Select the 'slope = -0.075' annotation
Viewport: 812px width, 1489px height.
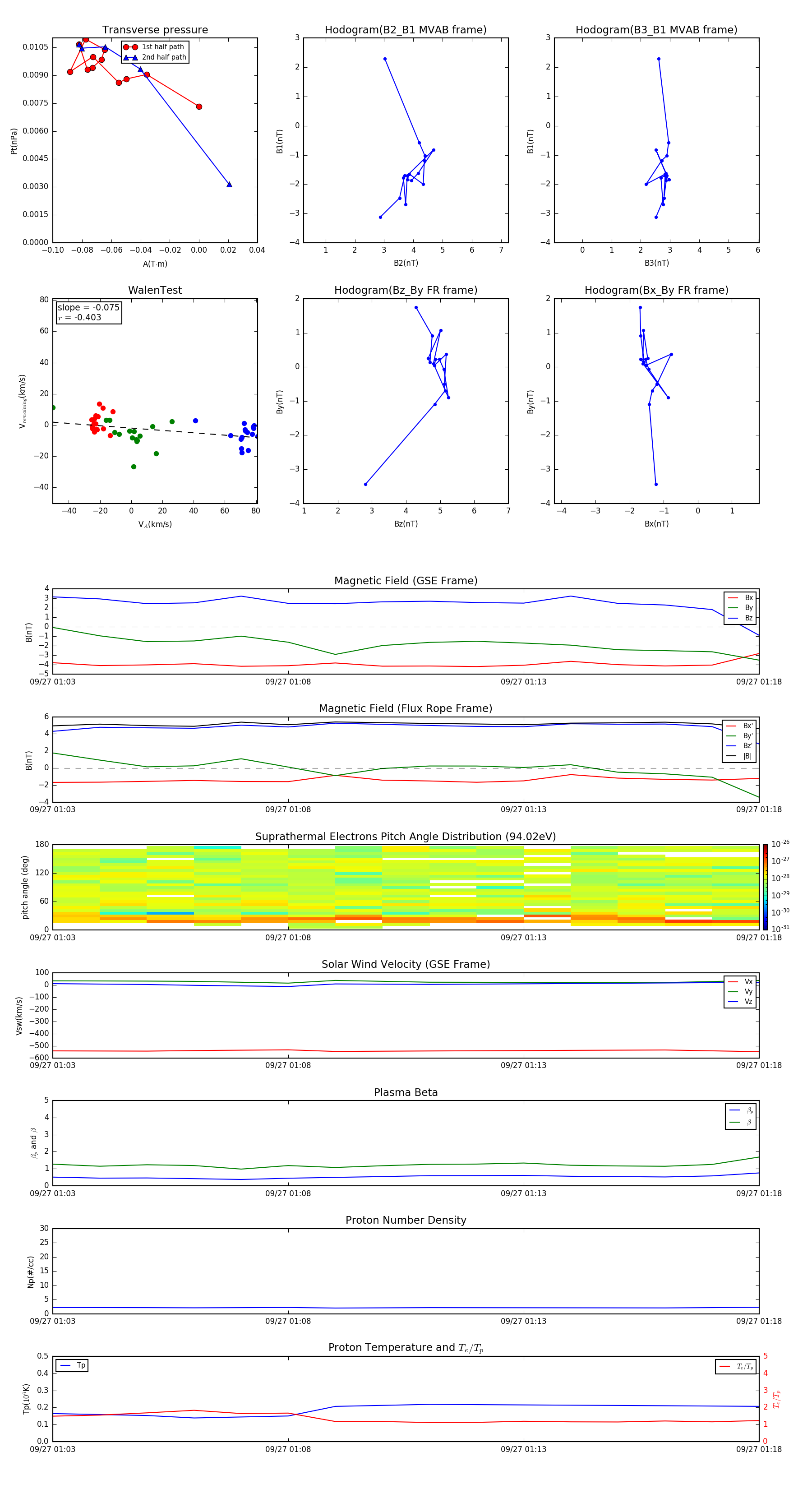point(88,308)
